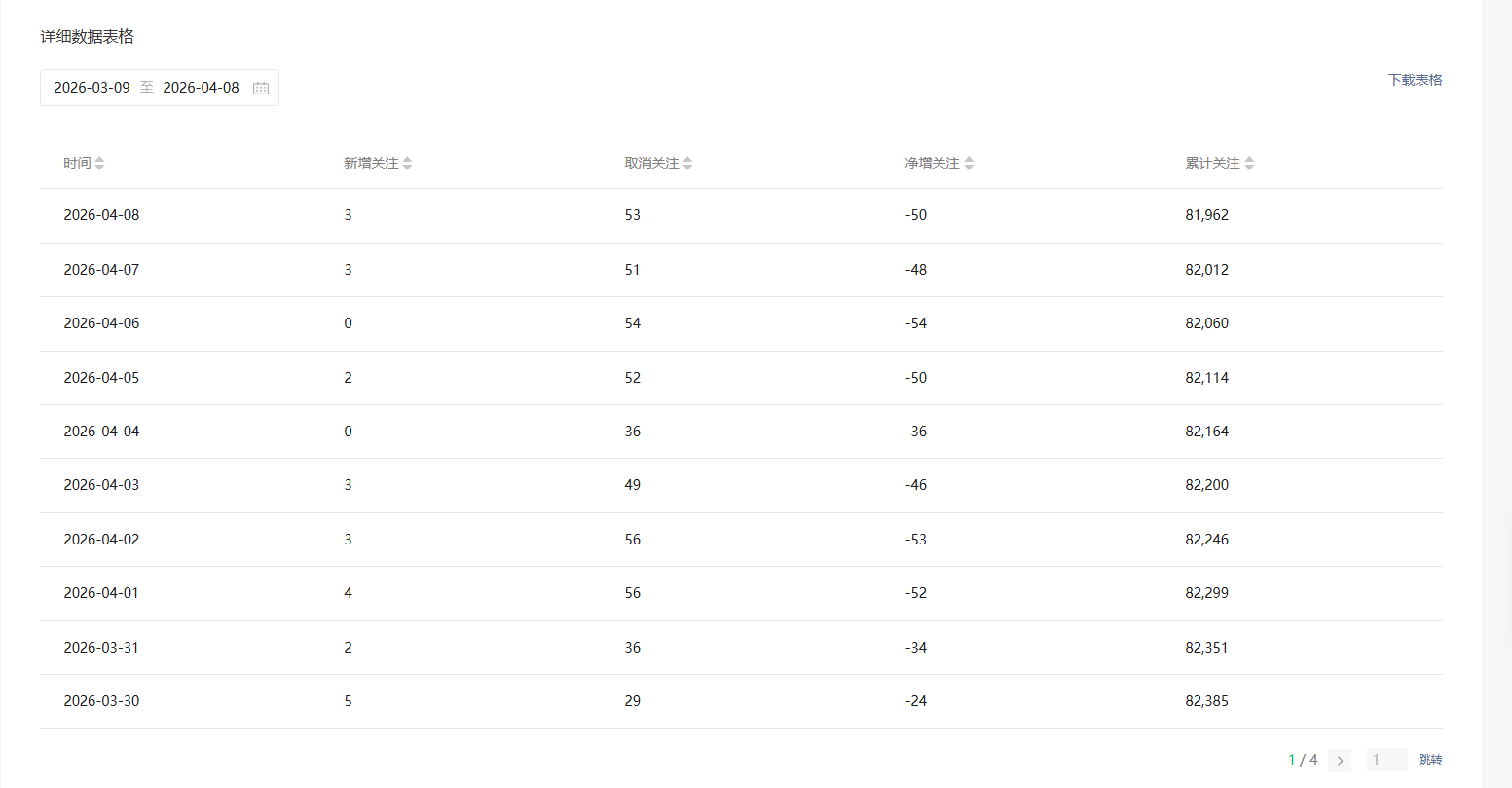1512x788 pixels.
Task: Click the 取消关注 column header label
Action: (x=651, y=164)
